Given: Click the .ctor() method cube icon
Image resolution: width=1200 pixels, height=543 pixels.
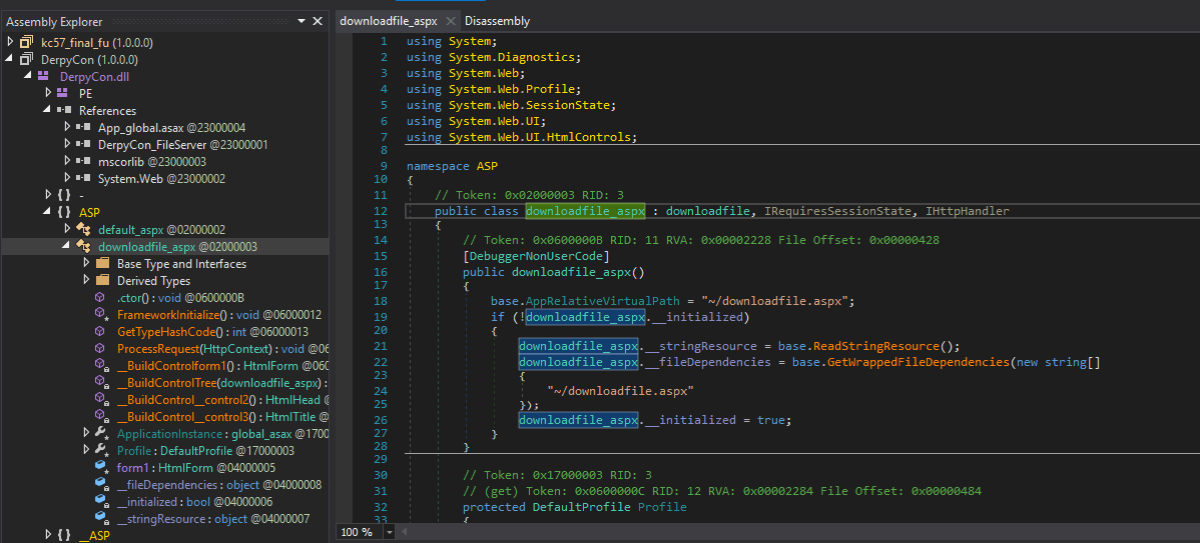Looking at the screenshot, I should pyautogui.click(x=101, y=298).
